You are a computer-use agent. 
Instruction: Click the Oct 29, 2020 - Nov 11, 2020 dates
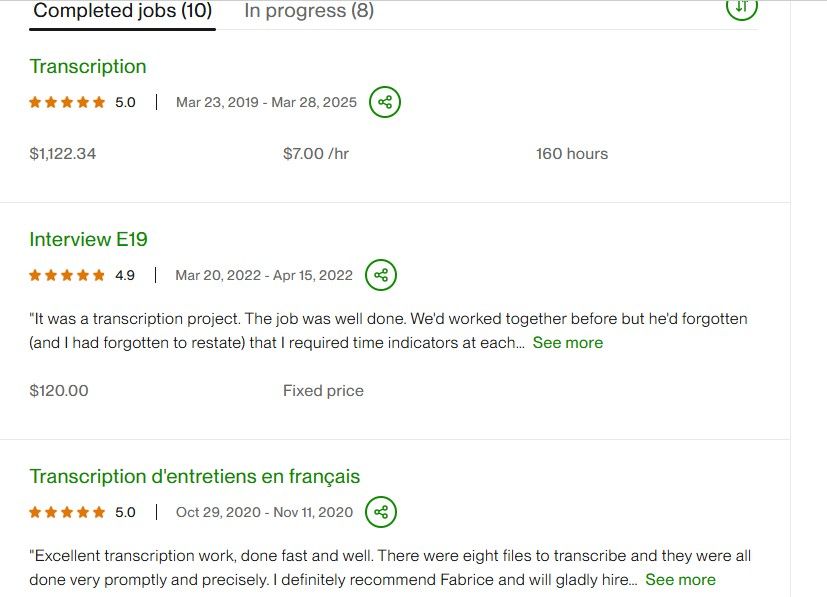[x=264, y=512]
